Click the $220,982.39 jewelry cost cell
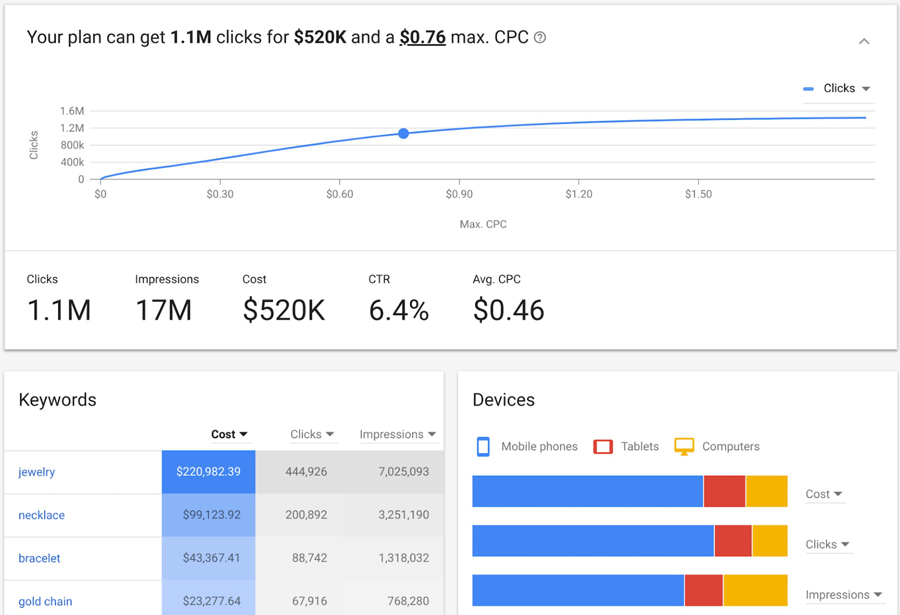This screenshot has width=900, height=615. point(208,472)
